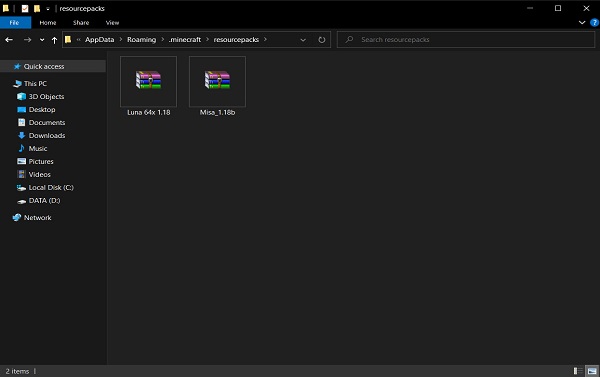Open Pictures in the sidebar

[41, 162]
